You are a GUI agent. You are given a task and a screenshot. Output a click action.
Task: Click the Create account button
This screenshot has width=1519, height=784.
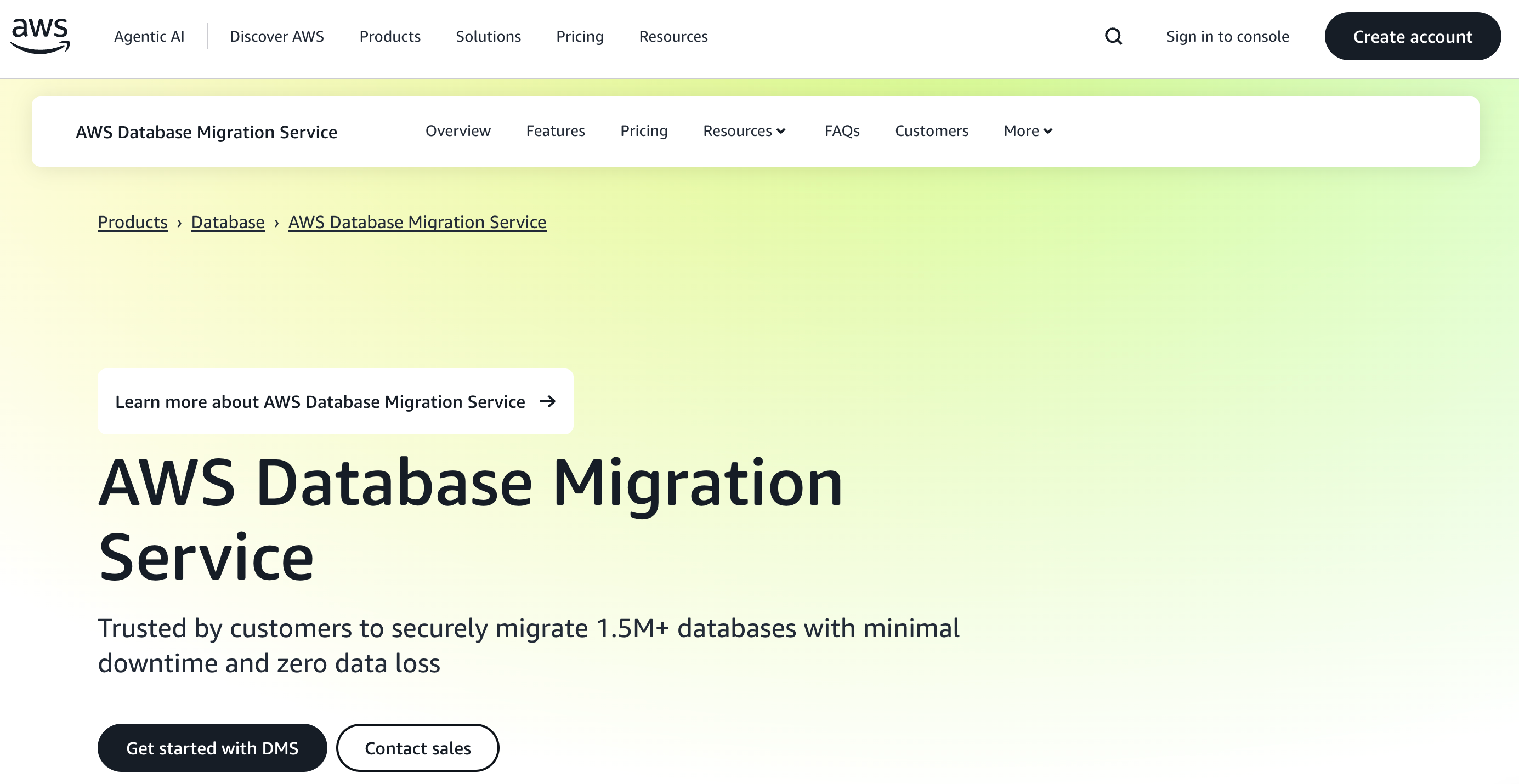[1412, 37]
